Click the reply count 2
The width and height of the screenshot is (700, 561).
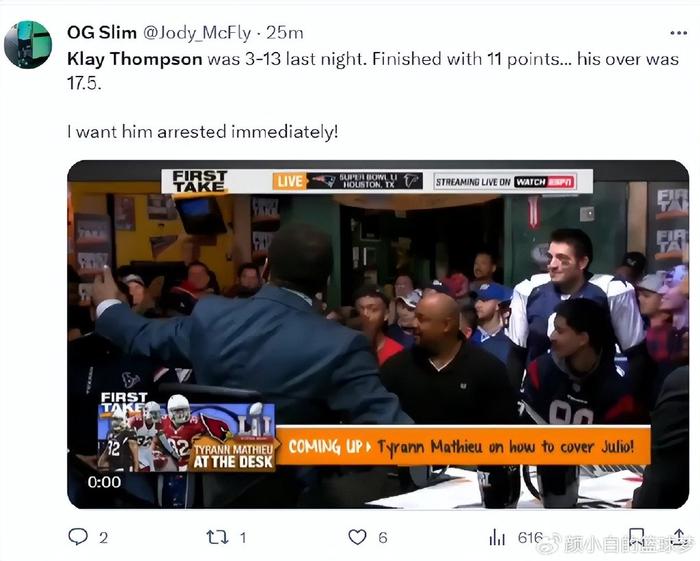(x=103, y=538)
